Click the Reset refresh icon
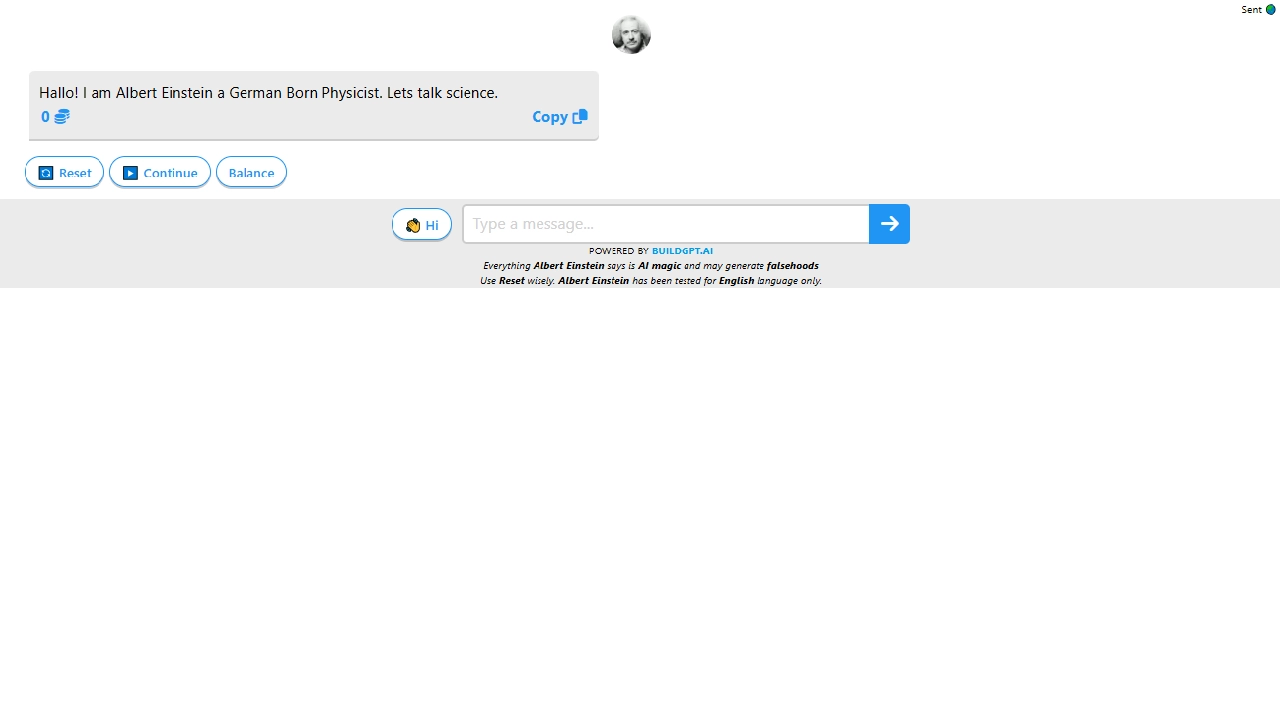Image resolution: width=1280 pixels, height=720 pixels. (46, 173)
